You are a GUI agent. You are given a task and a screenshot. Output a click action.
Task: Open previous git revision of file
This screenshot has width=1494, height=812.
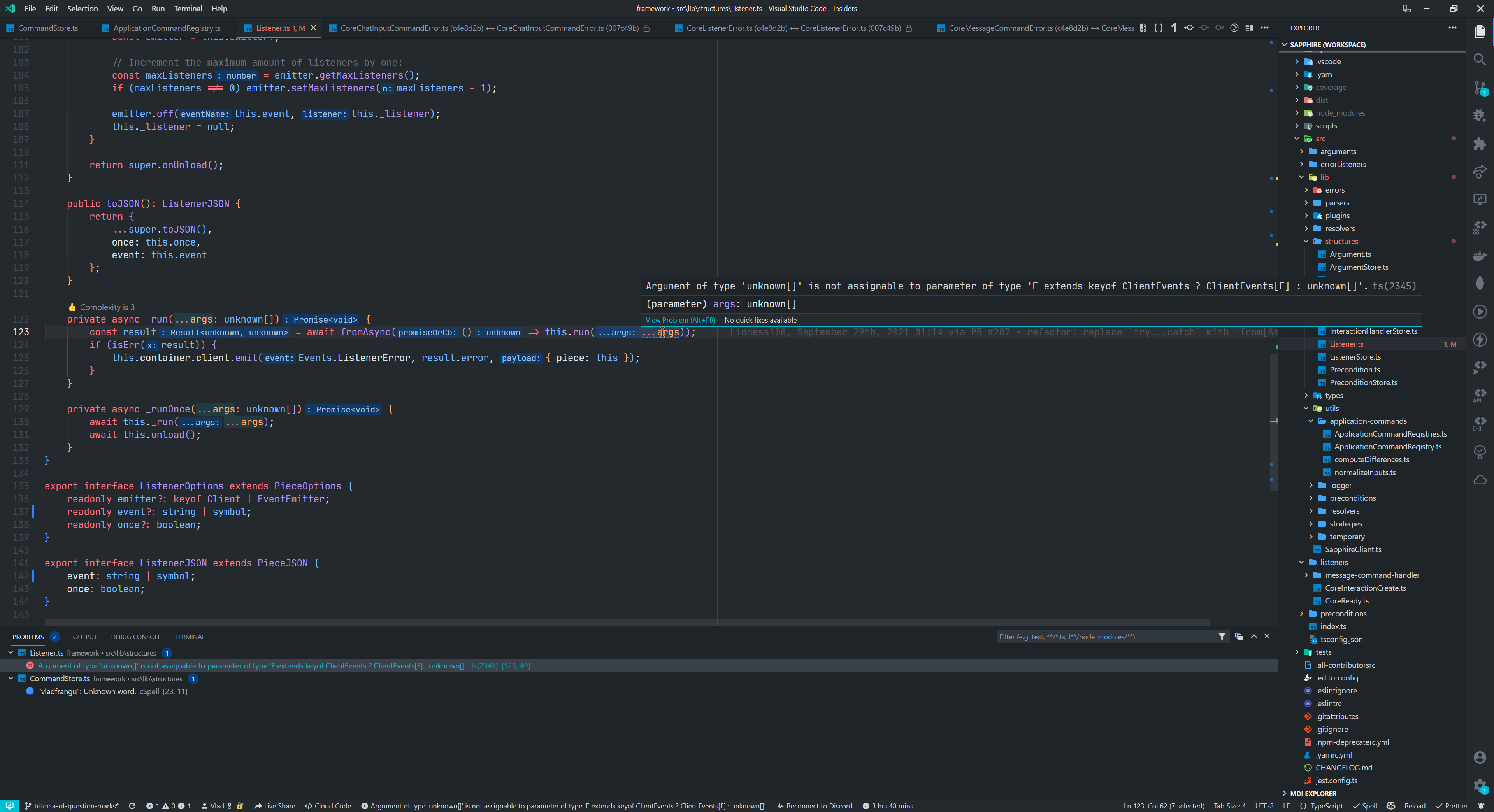click(1189, 28)
